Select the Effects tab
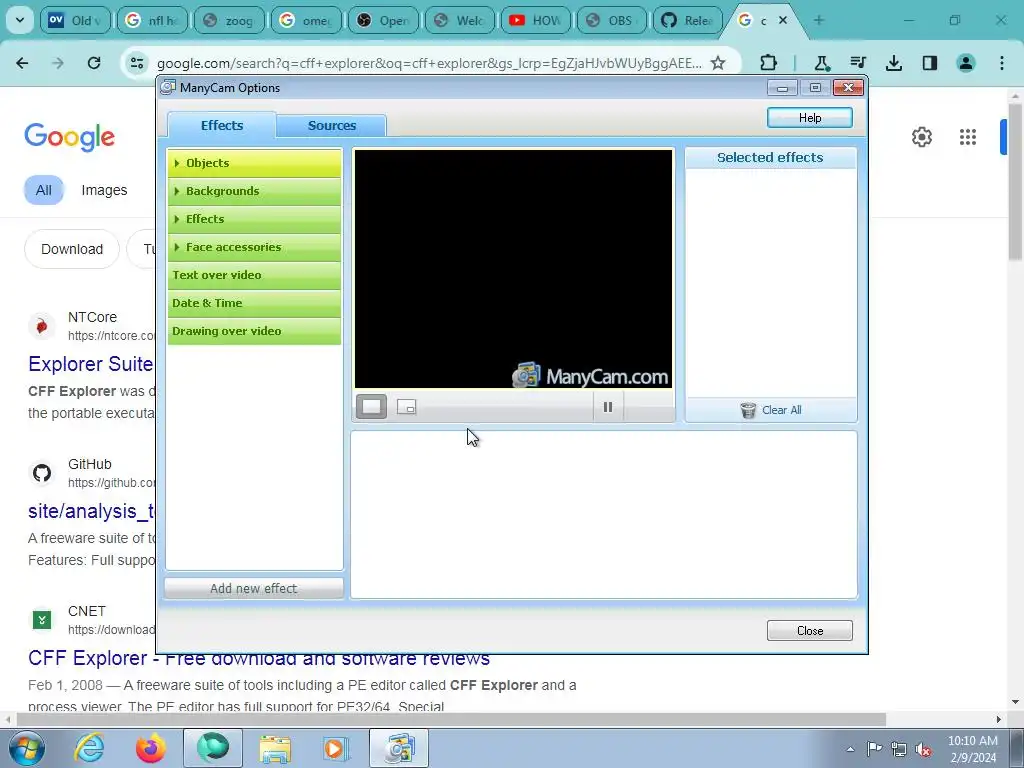 click(222, 125)
